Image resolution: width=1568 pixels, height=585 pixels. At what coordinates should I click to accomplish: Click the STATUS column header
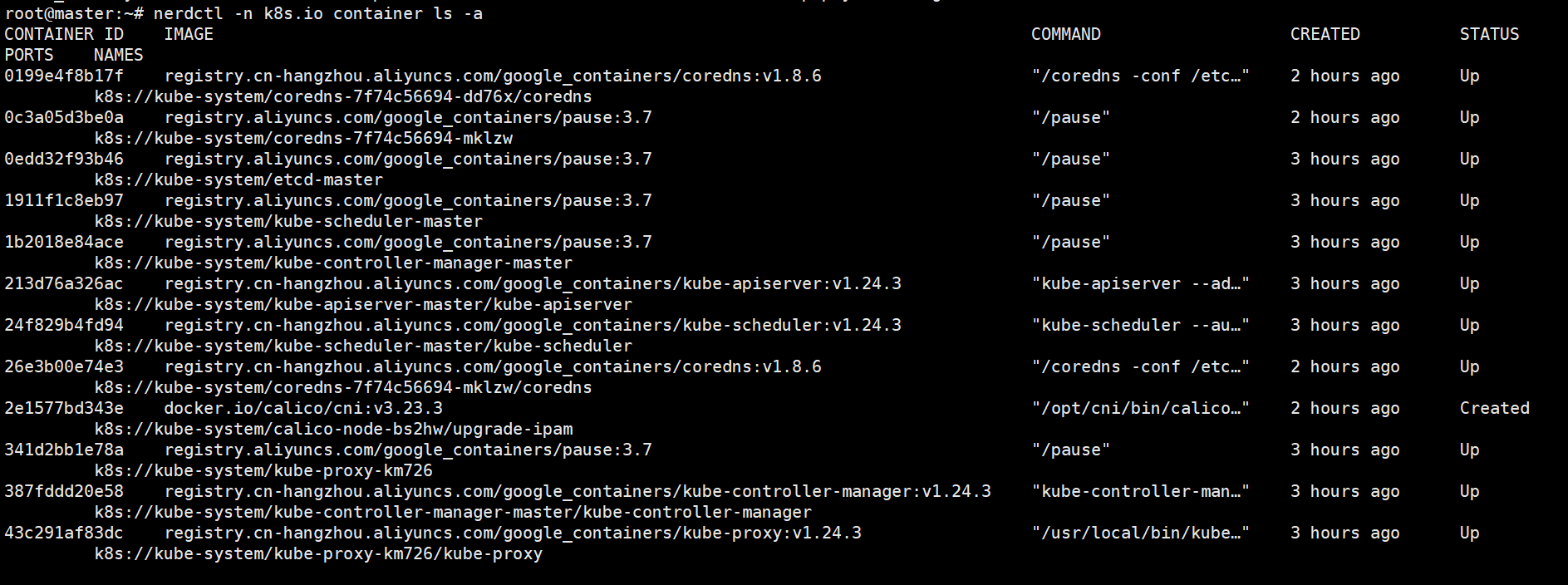coord(1489,34)
